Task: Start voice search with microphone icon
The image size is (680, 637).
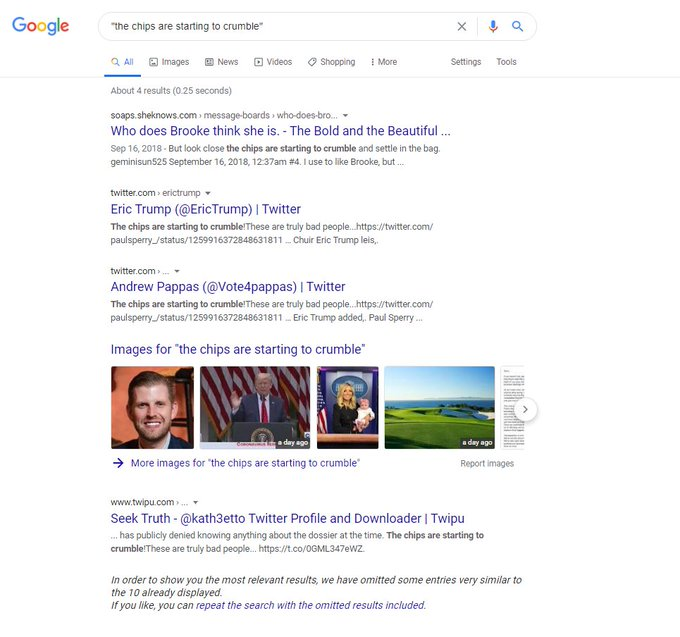Action: click(493, 26)
